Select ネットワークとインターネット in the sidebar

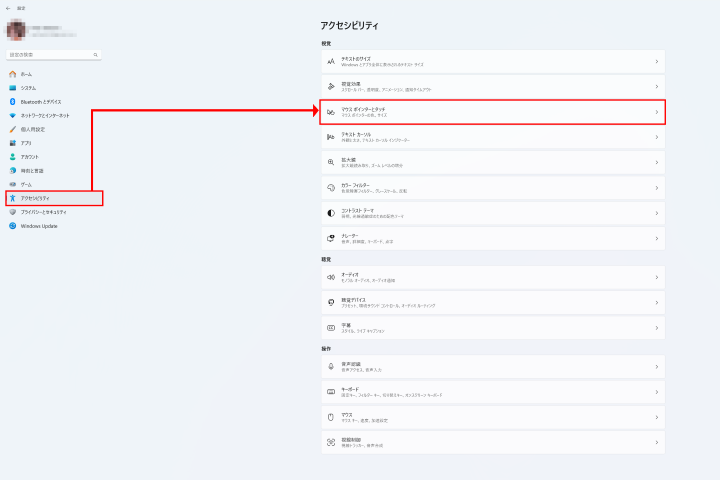[46, 115]
